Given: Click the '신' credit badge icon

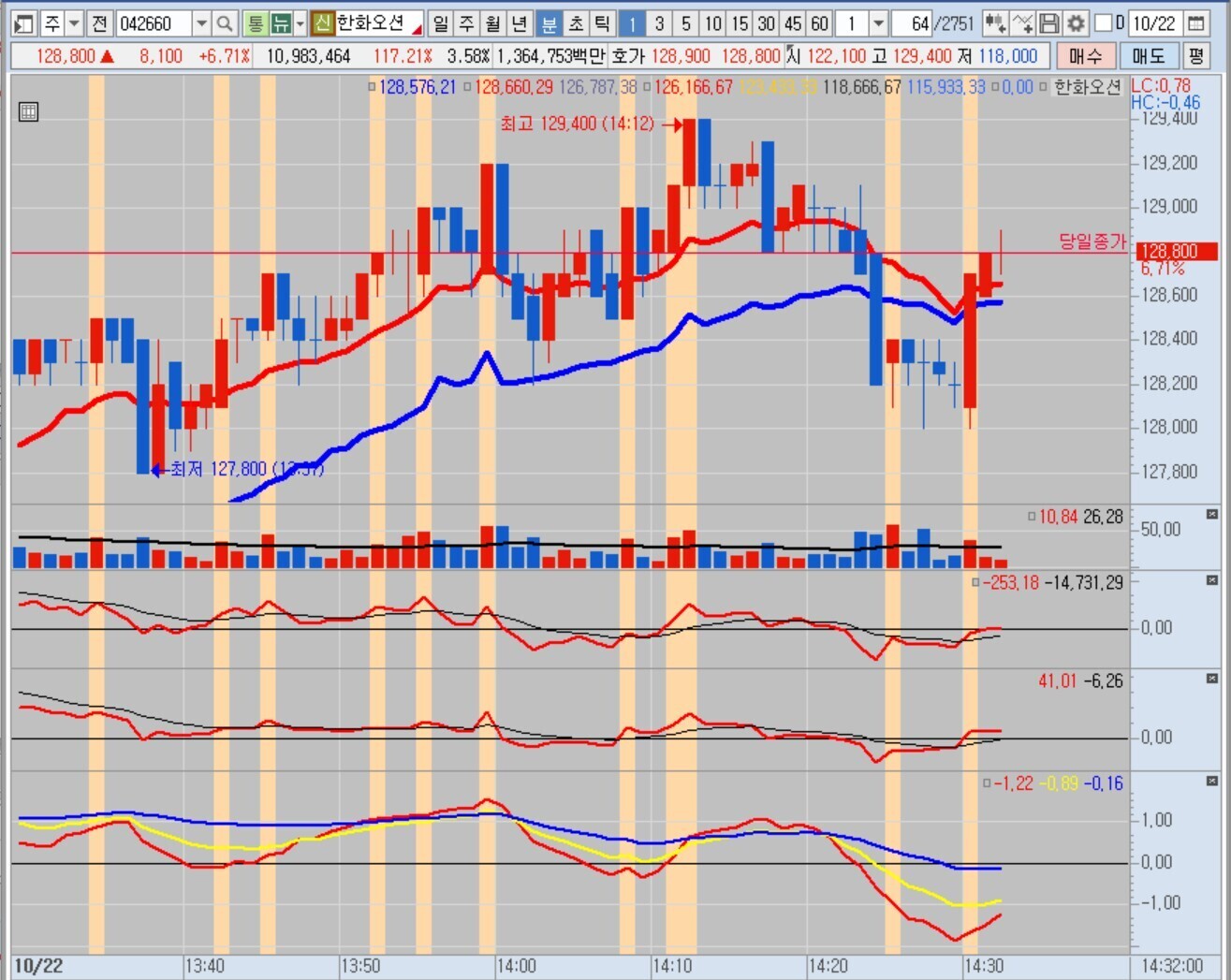Looking at the screenshot, I should click(x=322, y=23).
